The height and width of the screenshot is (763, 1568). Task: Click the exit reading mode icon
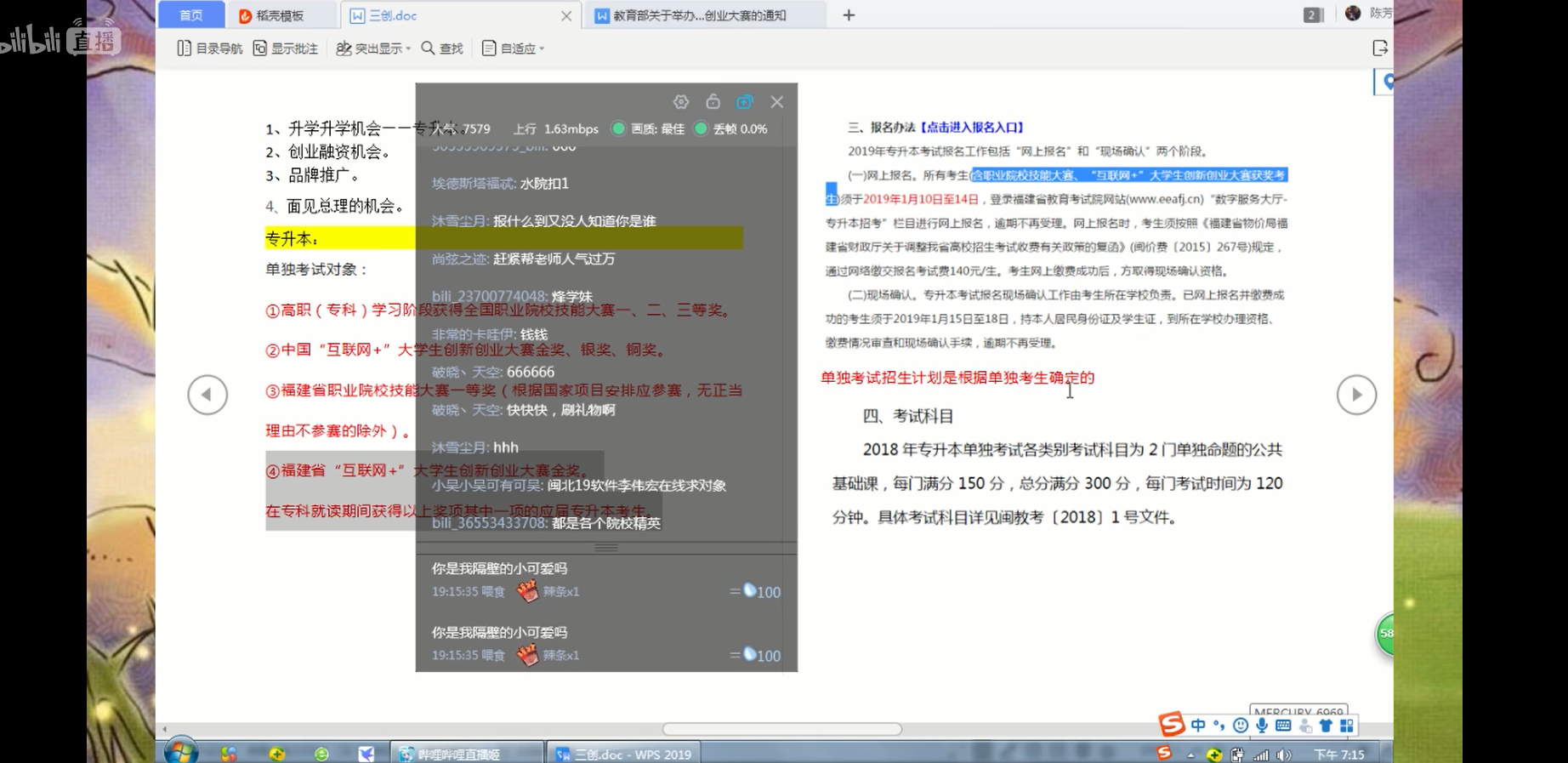point(1380,48)
